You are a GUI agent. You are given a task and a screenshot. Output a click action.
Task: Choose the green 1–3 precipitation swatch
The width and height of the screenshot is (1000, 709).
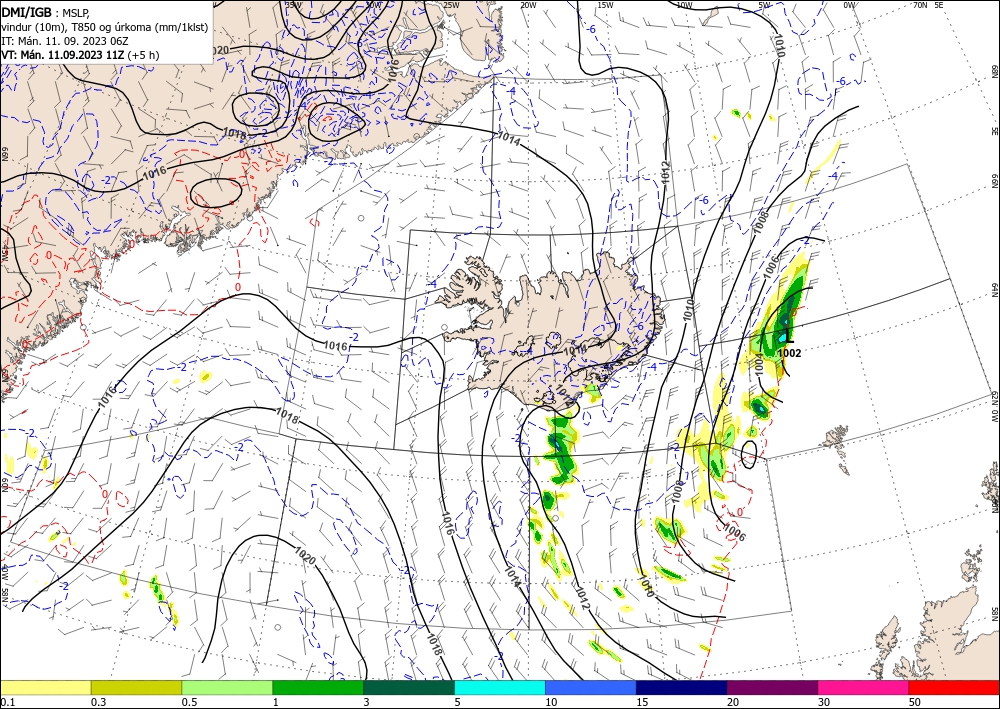point(318,687)
